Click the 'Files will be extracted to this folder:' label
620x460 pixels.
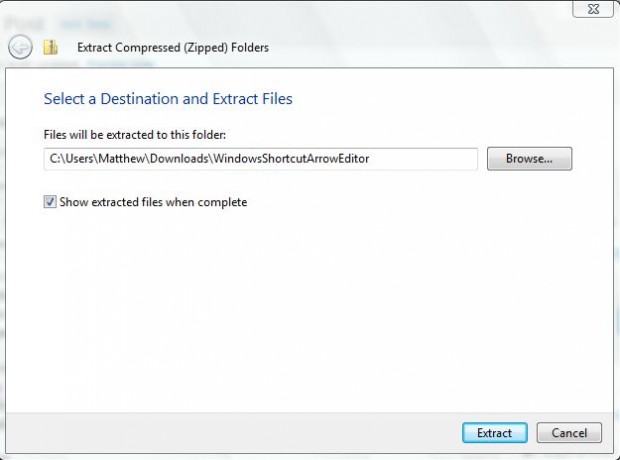pyautogui.click(x=135, y=135)
